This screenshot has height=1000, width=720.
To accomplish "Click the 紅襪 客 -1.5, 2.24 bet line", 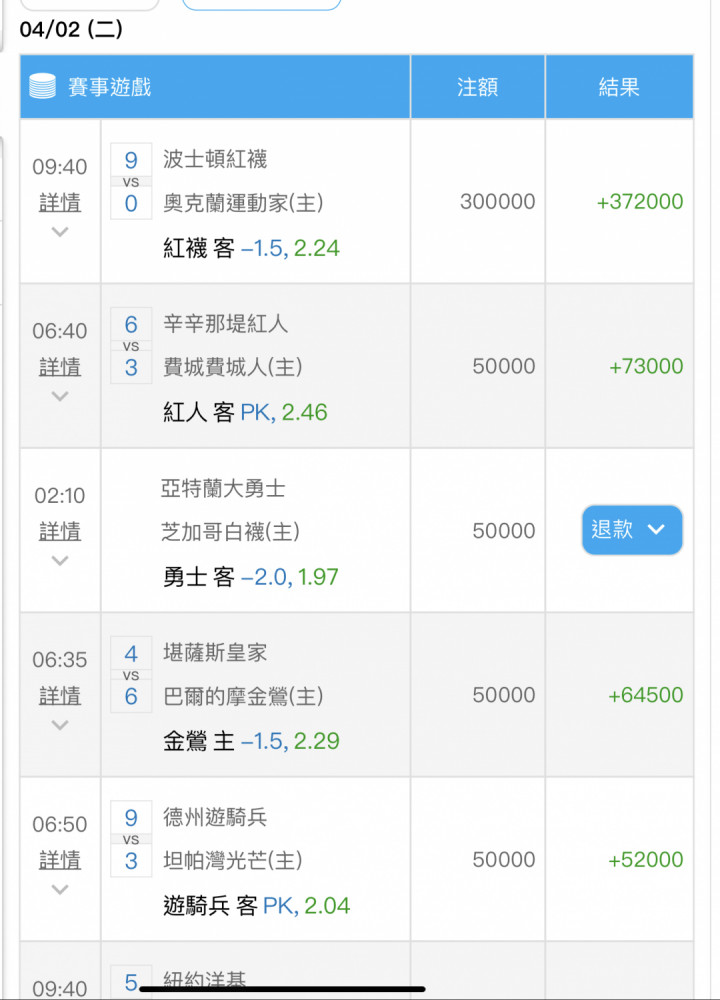I will point(251,248).
